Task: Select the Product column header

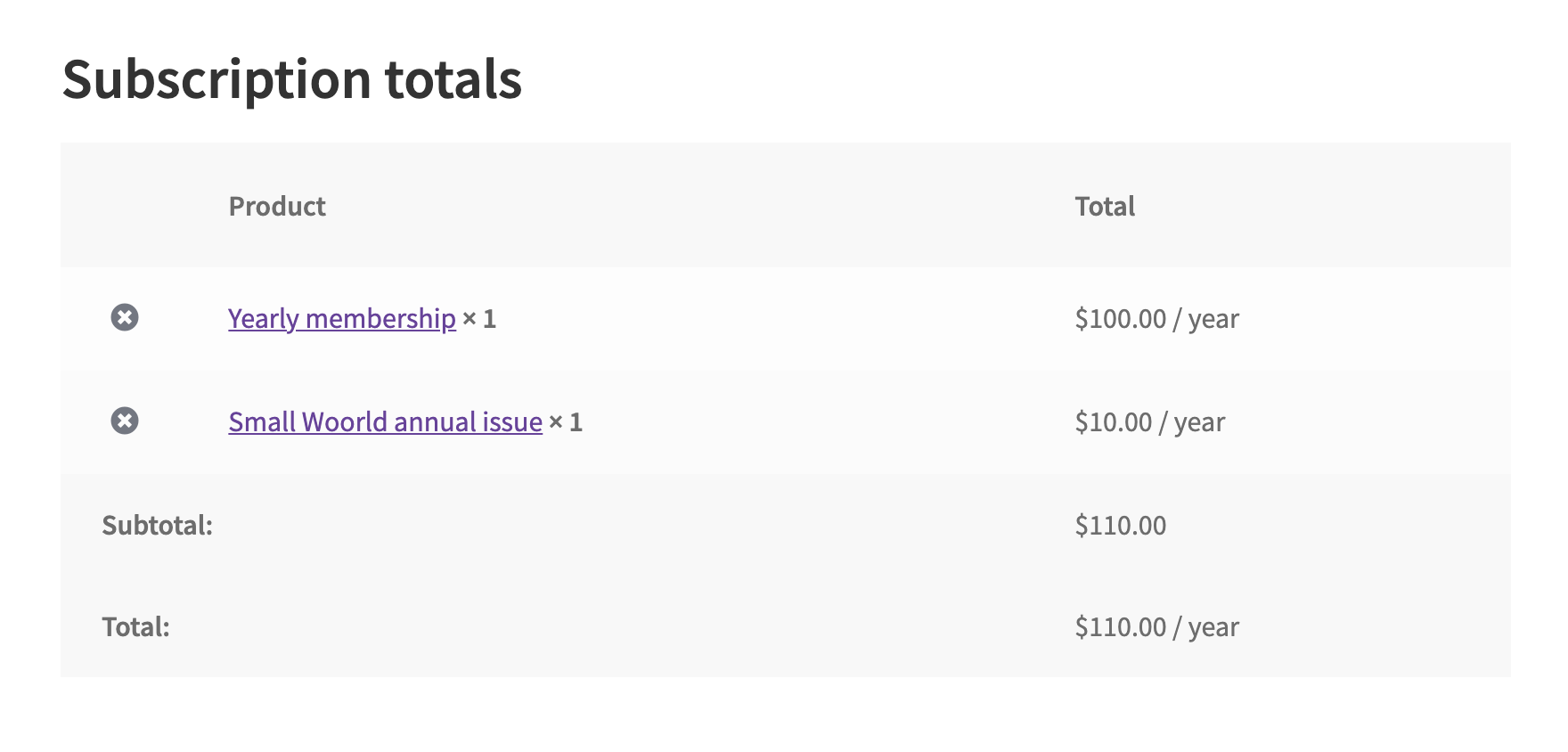Action: pyautogui.click(x=277, y=206)
